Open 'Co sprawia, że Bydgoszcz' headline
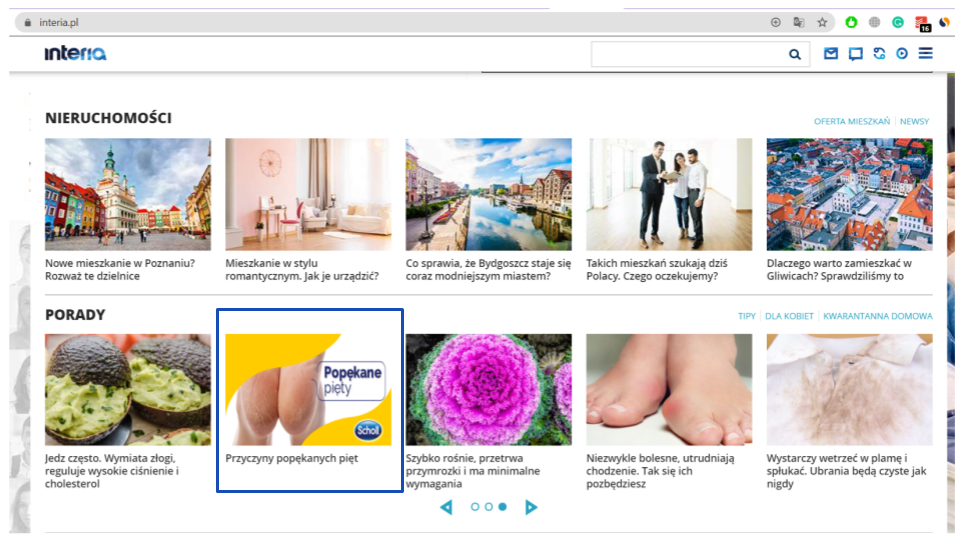The width and height of the screenshot is (960, 540). [x=488, y=269]
